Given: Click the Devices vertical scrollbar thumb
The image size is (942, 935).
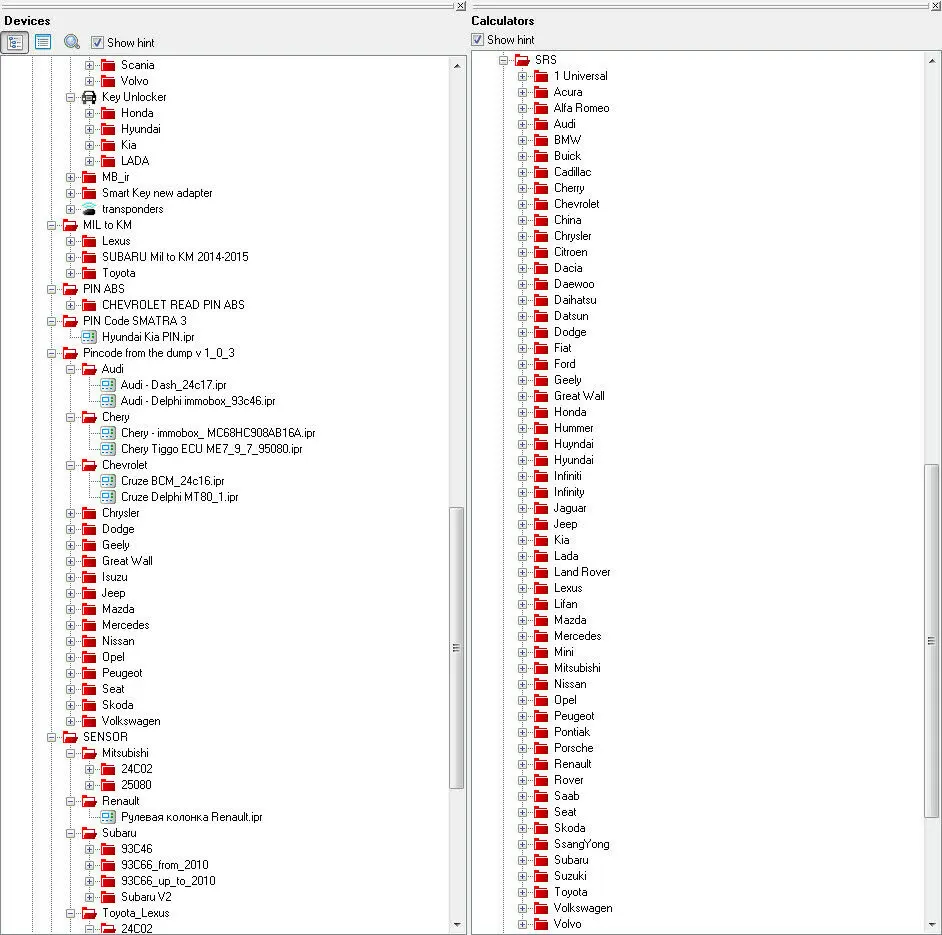Looking at the screenshot, I should [x=457, y=648].
